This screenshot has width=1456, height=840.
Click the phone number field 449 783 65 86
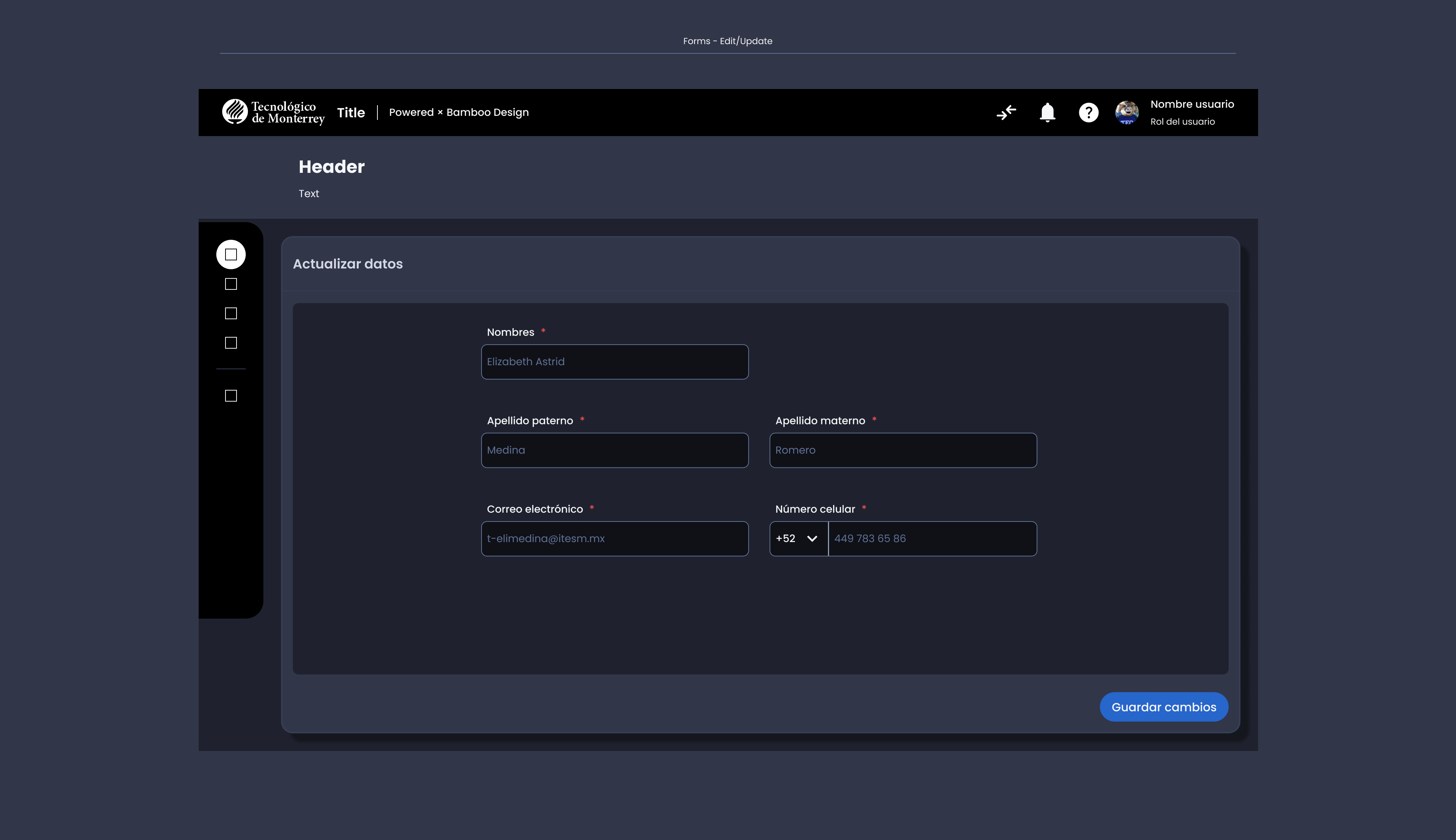point(932,538)
